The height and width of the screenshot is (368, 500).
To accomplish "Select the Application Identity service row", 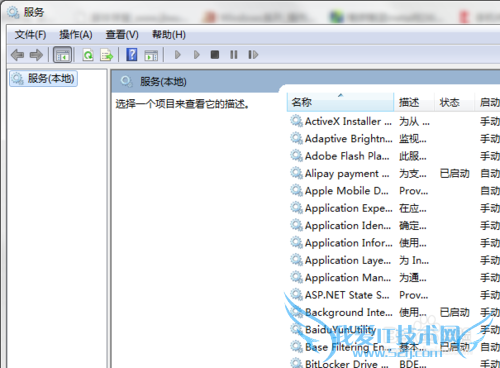I will [395, 225].
